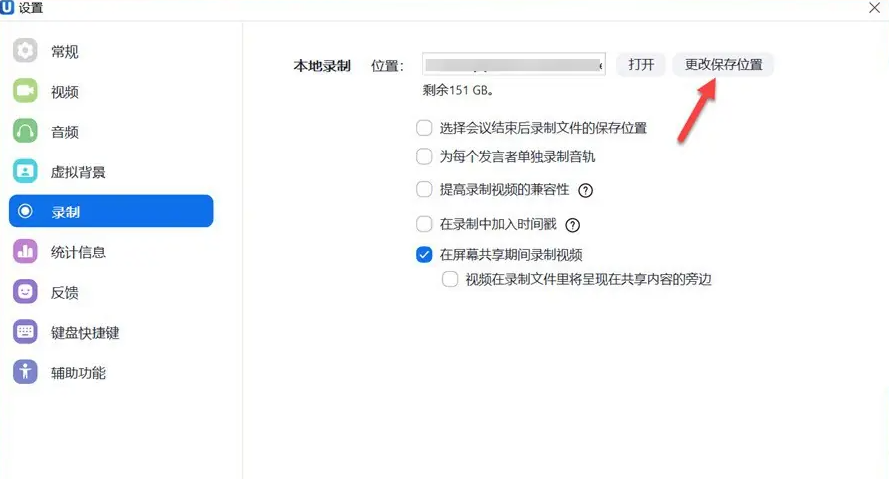Uncheck 在屏幕共享期间录制视频 checkbox
This screenshot has height=479, width=889.
click(424, 255)
